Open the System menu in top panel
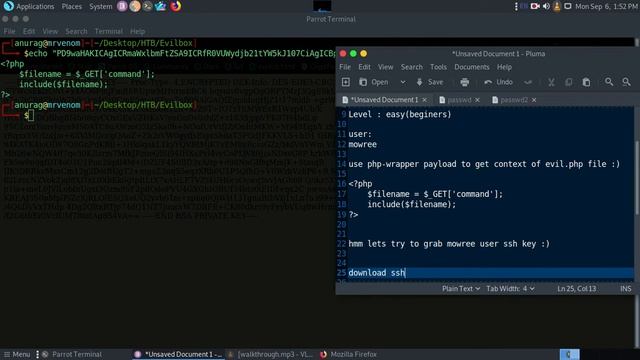Screen dimensions: 640x360 point(100,6)
